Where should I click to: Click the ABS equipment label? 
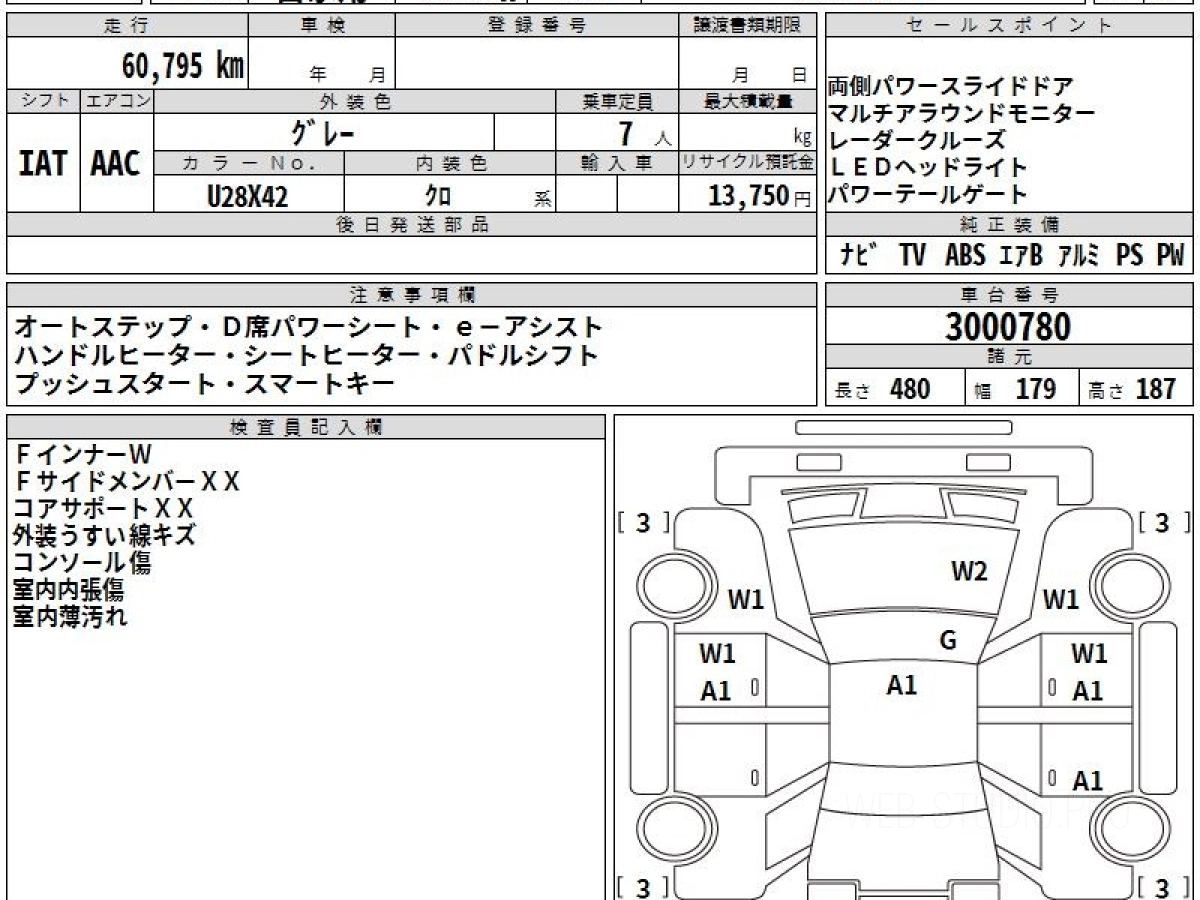tap(964, 256)
